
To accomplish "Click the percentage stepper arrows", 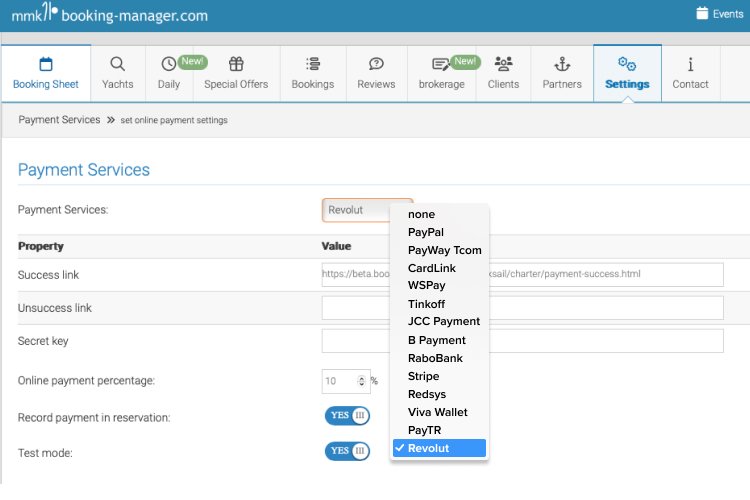I will click(362, 381).
